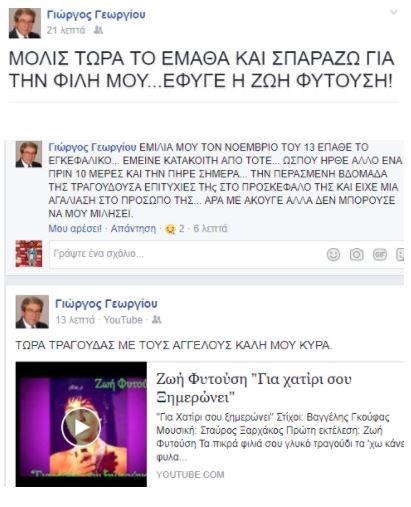Image resolution: width=411 pixels, height=507 pixels.
Task: Open Γιώργος Γεωργίου name in second post
Action: (106, 304)
